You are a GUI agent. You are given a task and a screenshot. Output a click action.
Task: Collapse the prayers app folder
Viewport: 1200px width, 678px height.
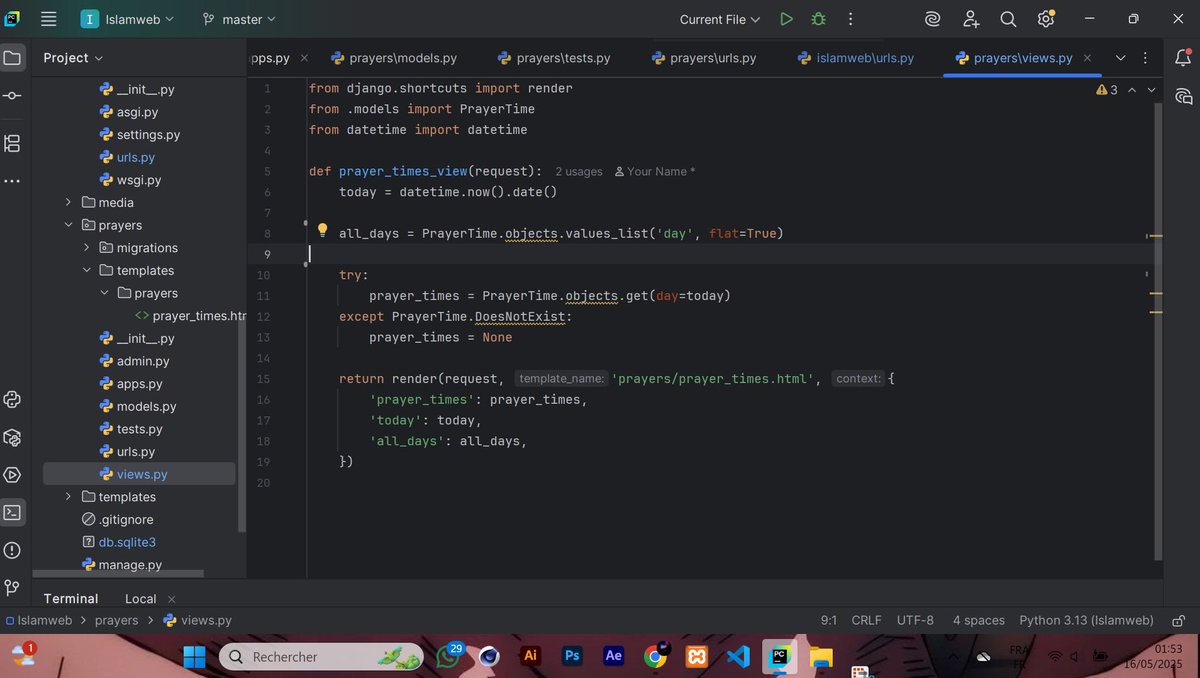(x=68, y=225)
